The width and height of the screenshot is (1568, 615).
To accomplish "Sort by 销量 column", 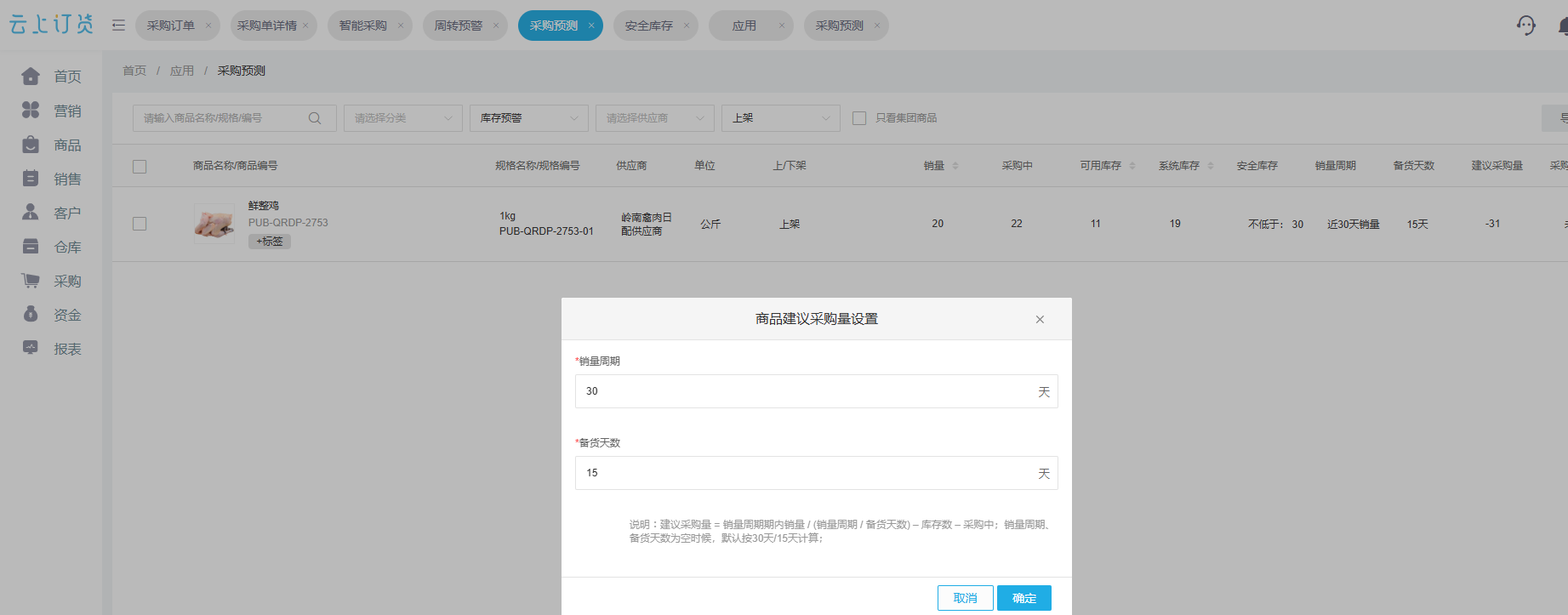I will coord(955,166).
